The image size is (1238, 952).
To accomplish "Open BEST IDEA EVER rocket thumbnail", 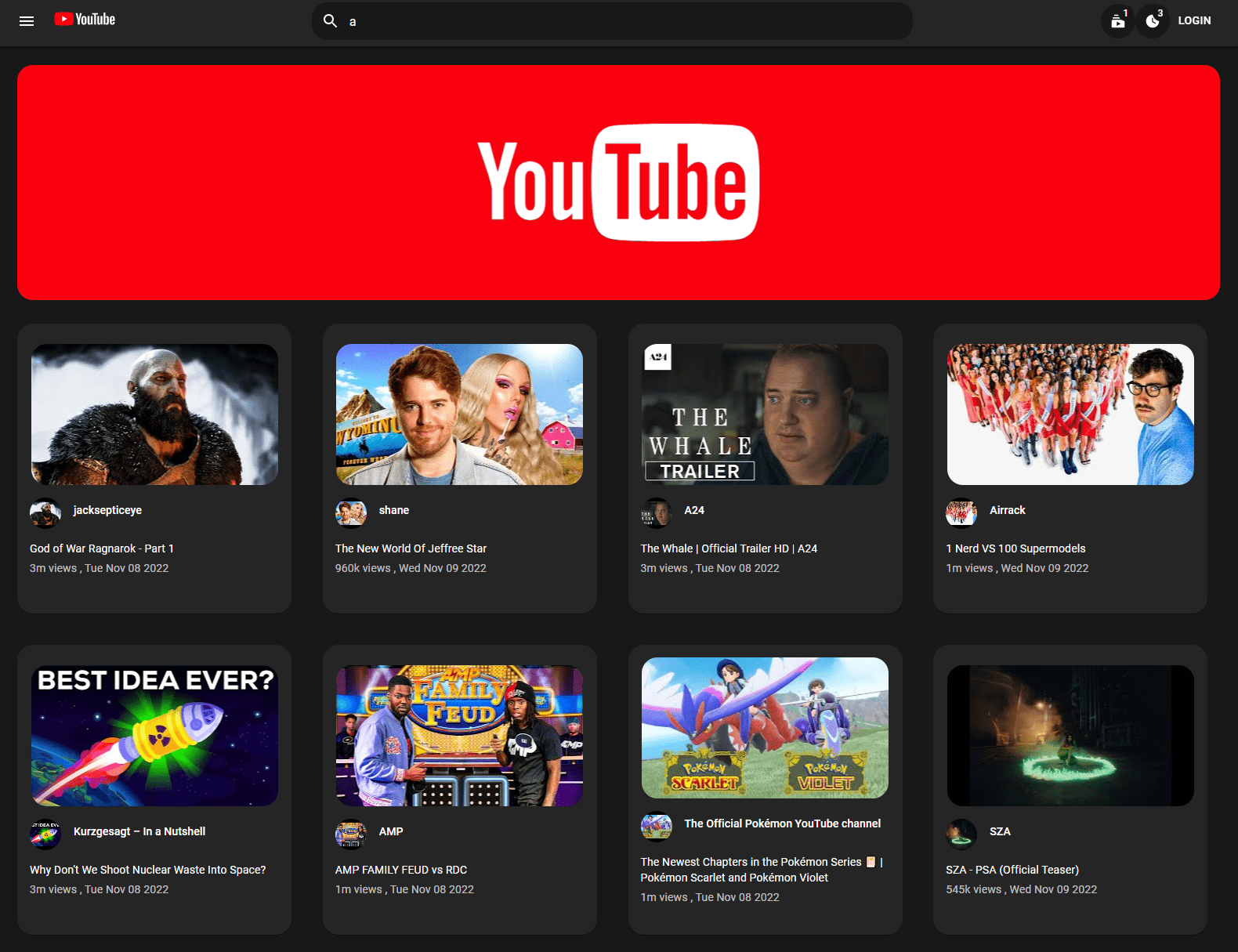I will point(154,736).
